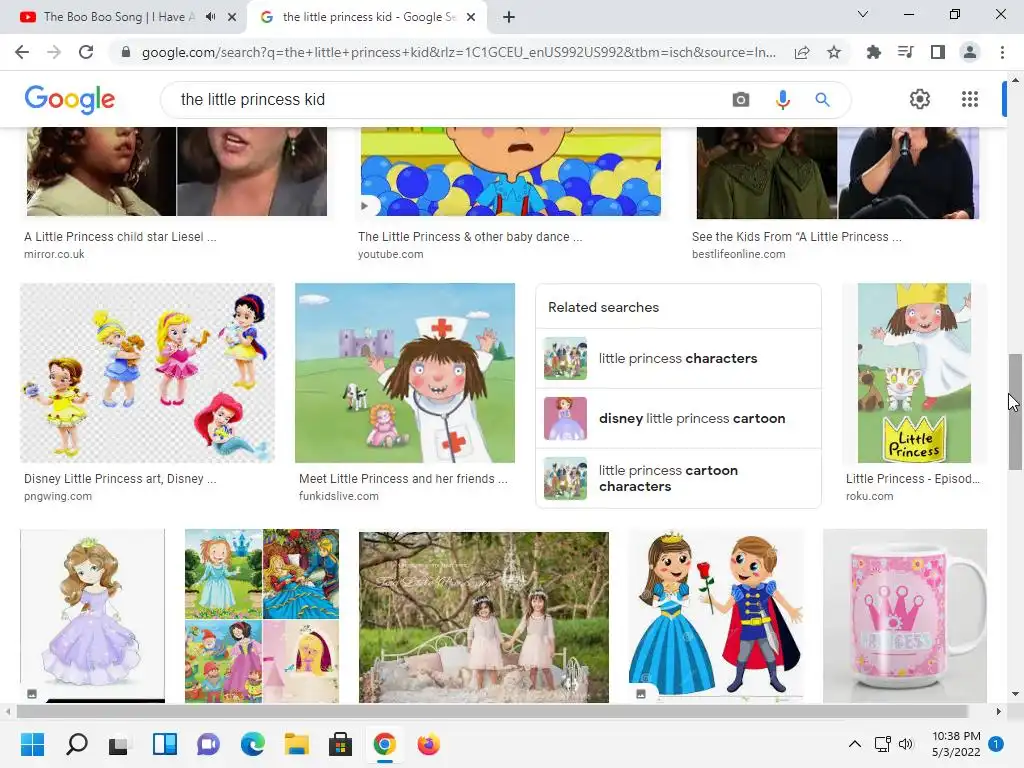The height and width of the screenshot is (768, 1024).
Task: Select the princess and prince with rose thumbnail
Action: (x=716, y=616)
